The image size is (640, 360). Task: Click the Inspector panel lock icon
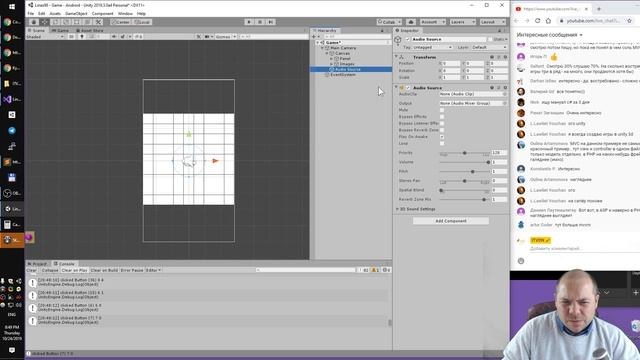[x=499, y=31]
